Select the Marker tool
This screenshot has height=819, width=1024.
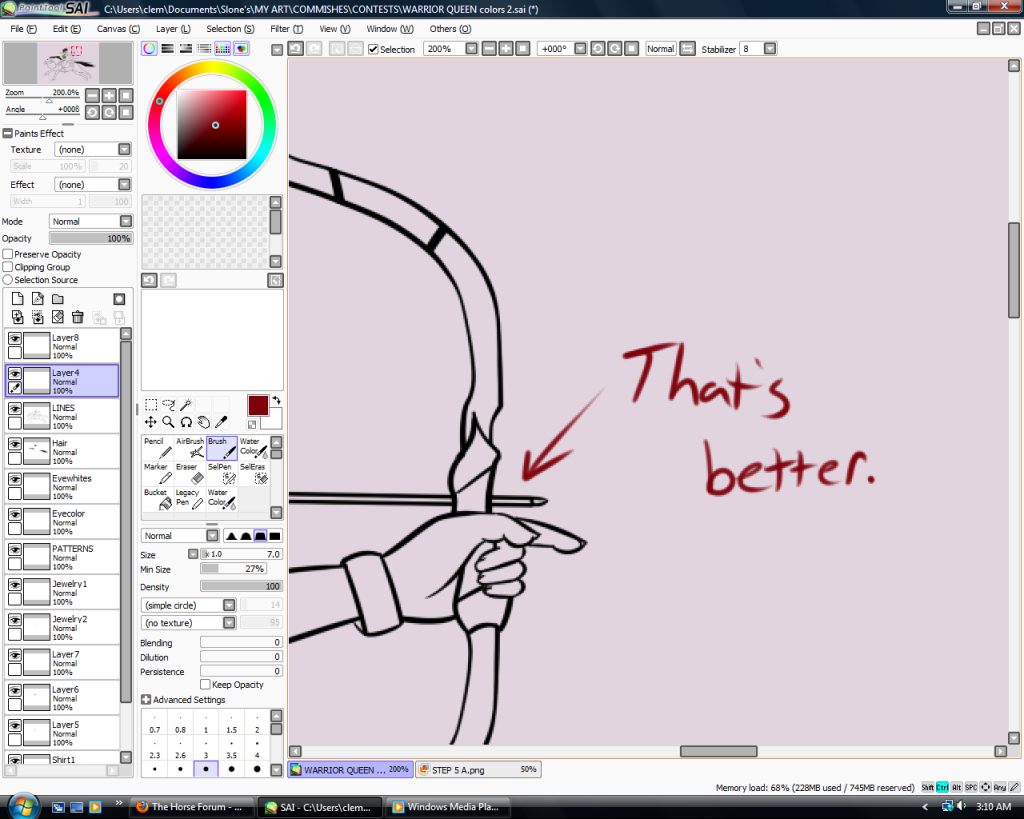tap(157, 474)
